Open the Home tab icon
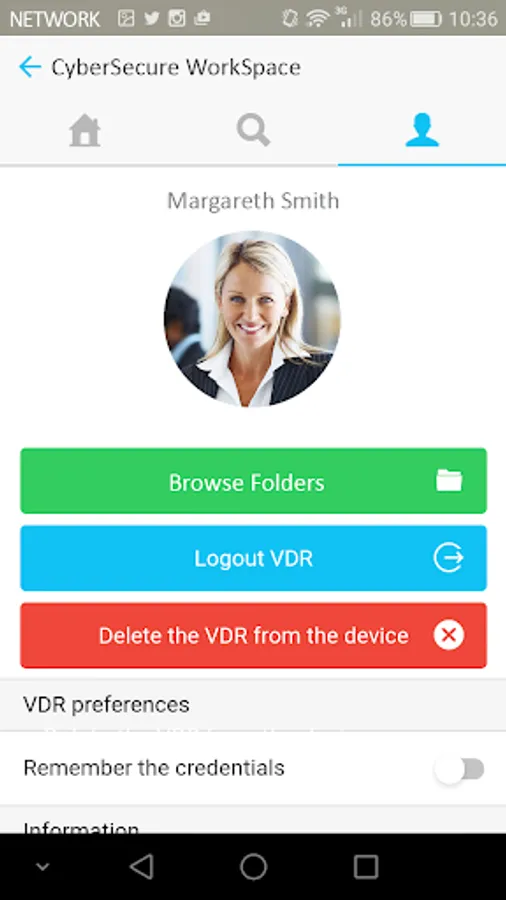Image resolution: width=506 pixels, height=900 pixels. [85, 131]
